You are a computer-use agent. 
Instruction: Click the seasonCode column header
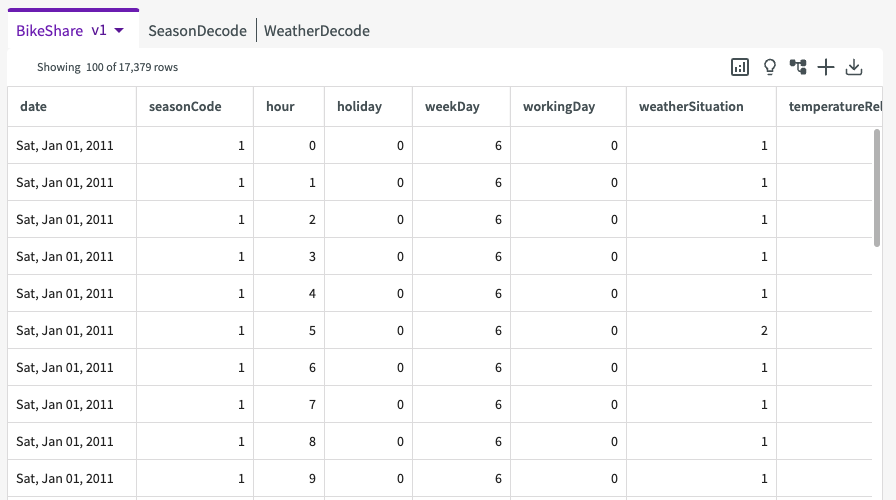[195, 106]
